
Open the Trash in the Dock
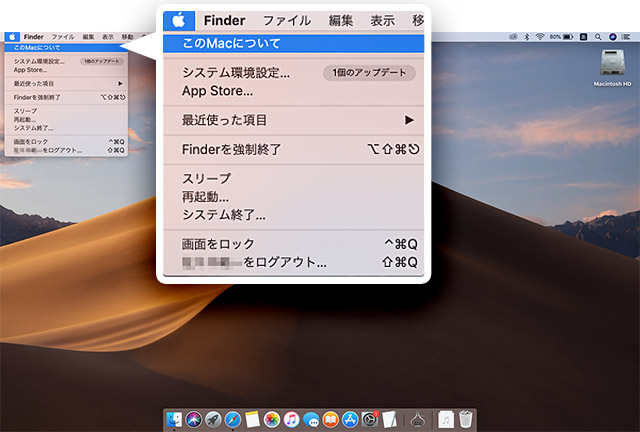coord(466,419)
